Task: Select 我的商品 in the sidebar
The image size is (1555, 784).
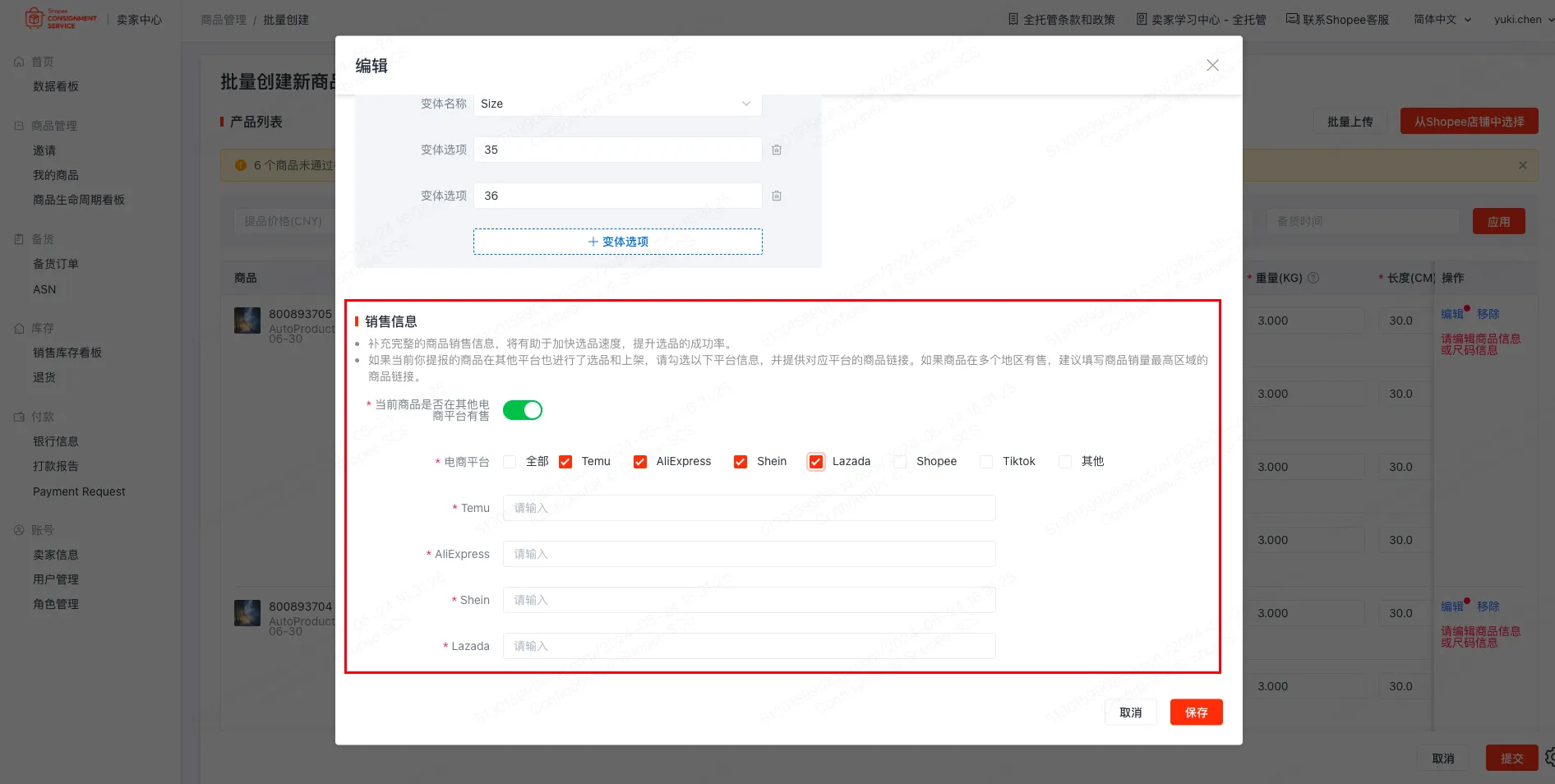Action: point(55,174)
